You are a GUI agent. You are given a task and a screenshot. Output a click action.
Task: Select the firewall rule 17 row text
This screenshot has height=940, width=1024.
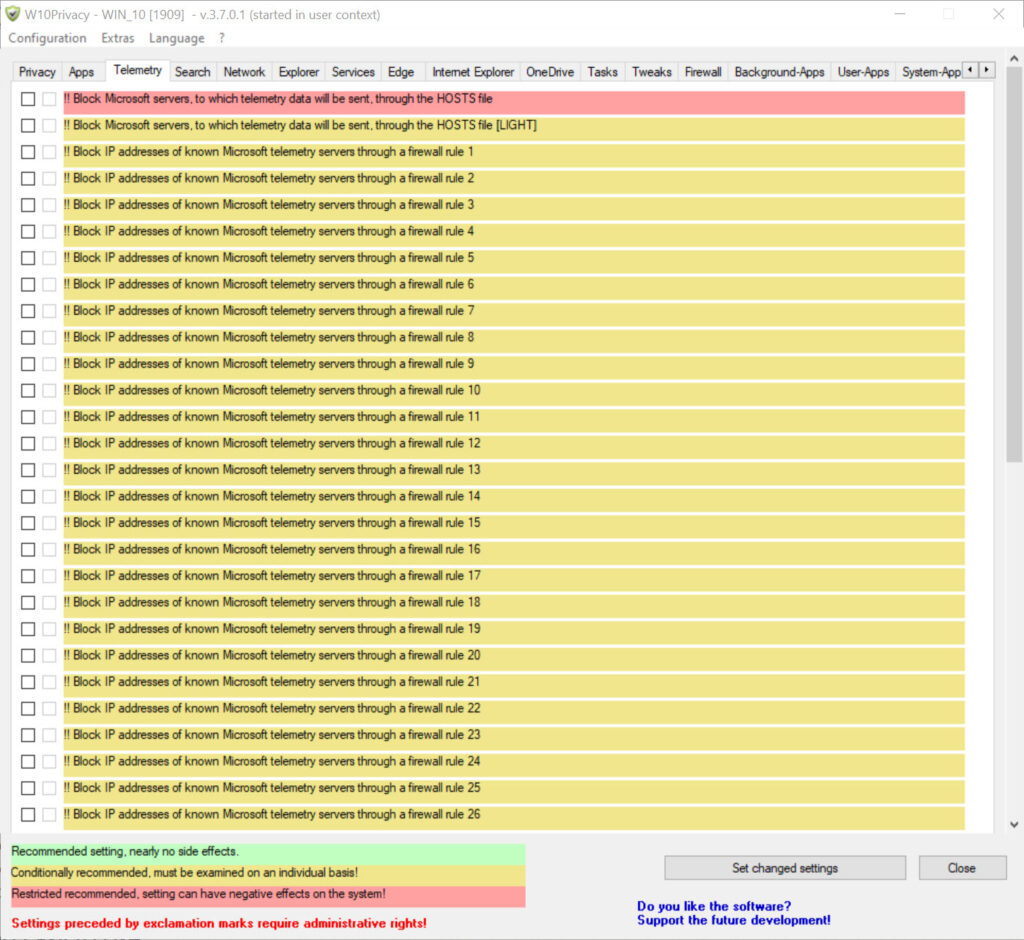tap(272, 575)
